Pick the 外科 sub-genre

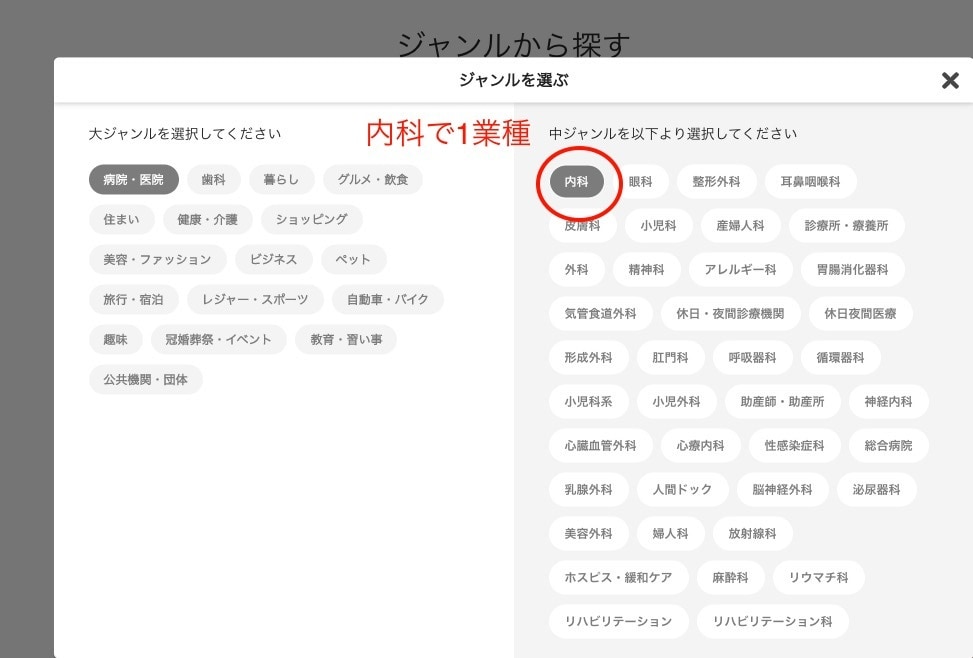pyautogui.click(x=576, y=269)
